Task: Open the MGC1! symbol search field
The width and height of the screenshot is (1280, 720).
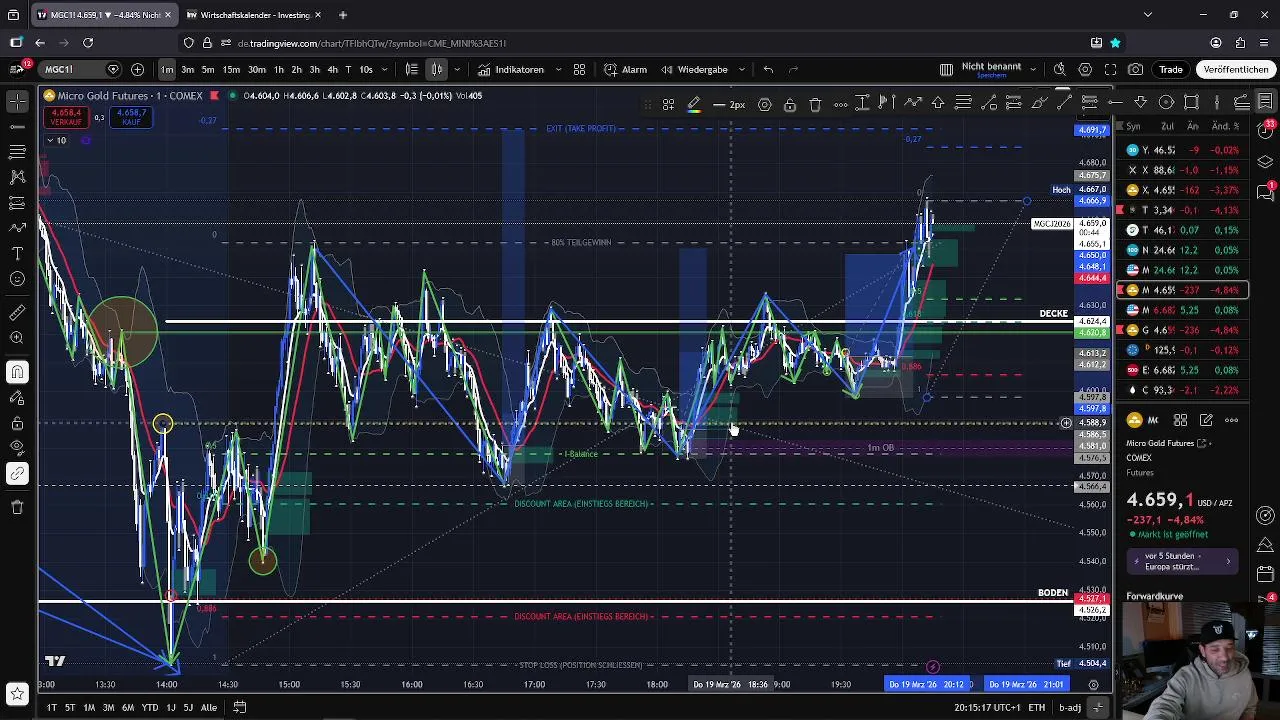Action: click(80, 69)
